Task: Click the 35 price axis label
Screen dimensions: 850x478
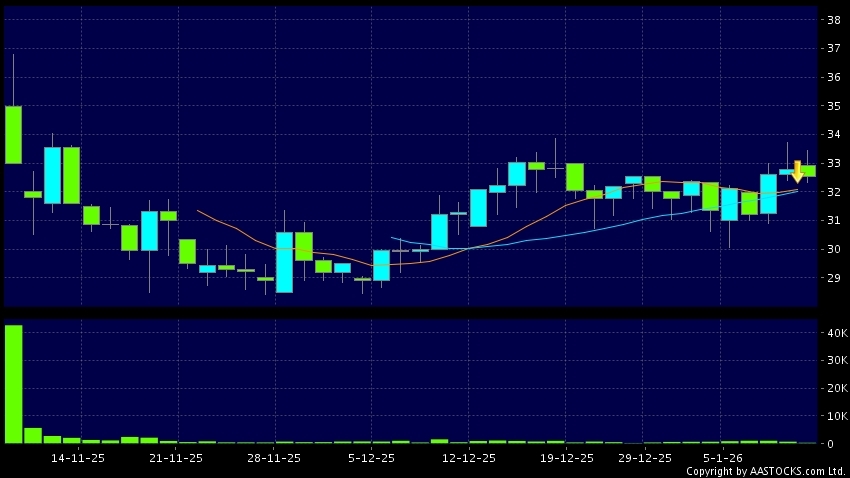Action: tap(832, 106)
